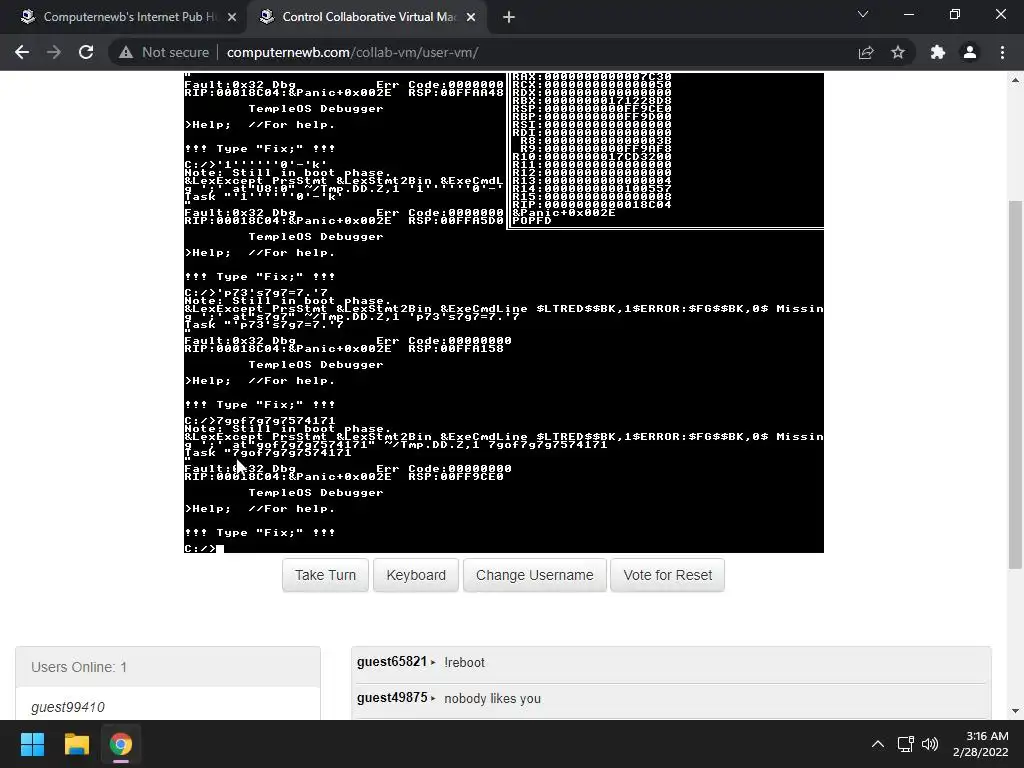1024x768 pixels.
Task: Close the Computernewb's Internet Pub tab
Action: [x=232, y=17]
